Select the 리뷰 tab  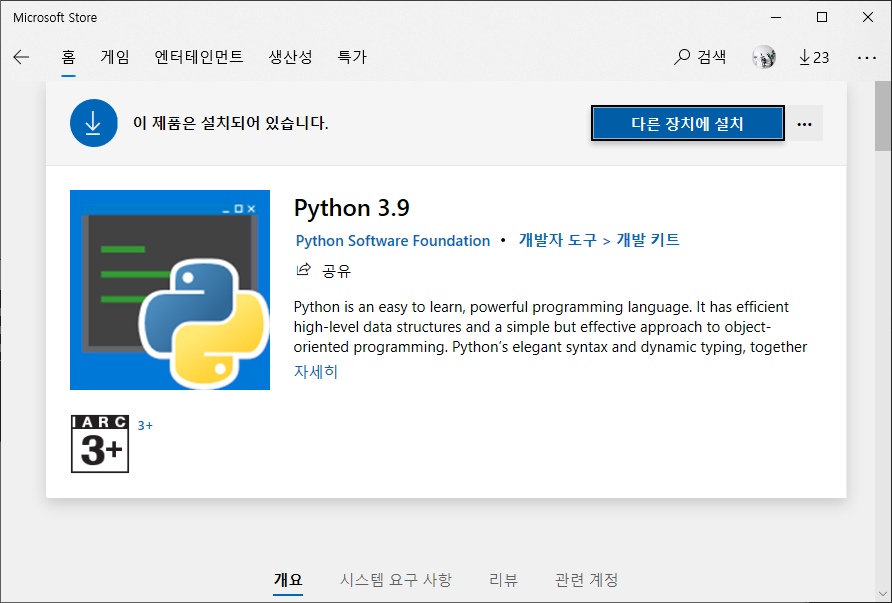point(503,580)
